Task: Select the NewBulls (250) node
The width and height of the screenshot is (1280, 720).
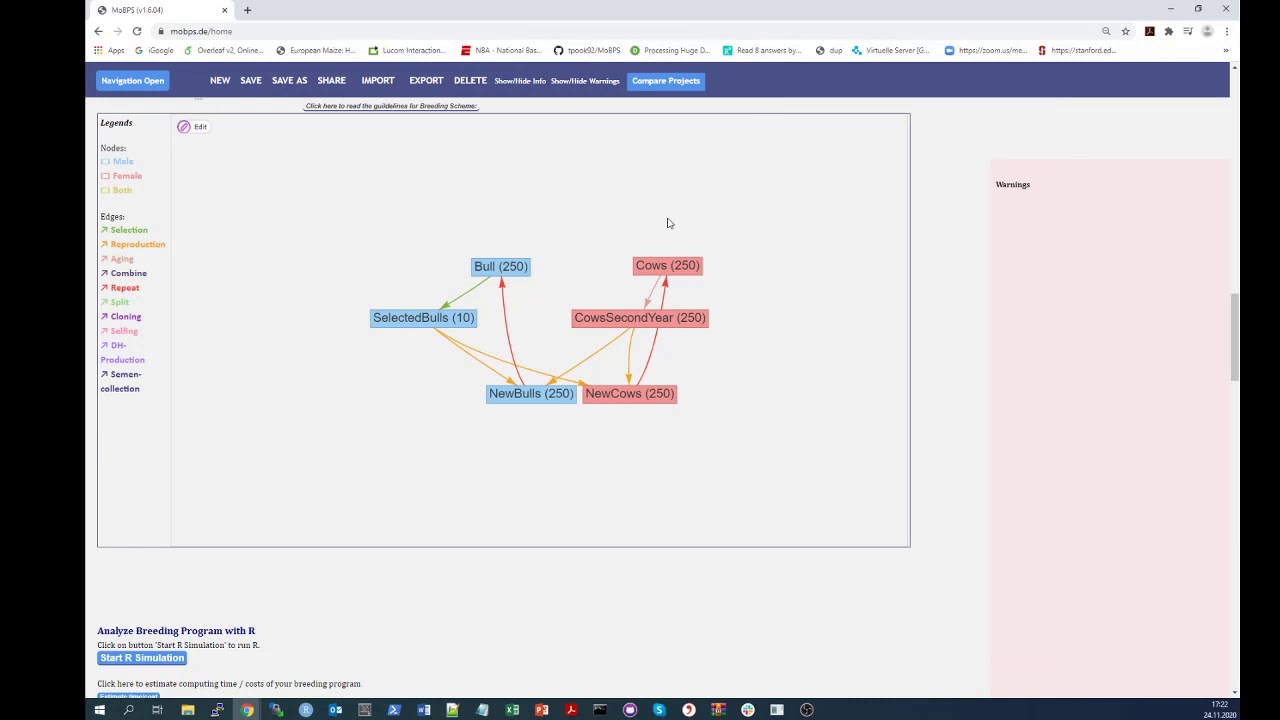Action: [531, 394]
